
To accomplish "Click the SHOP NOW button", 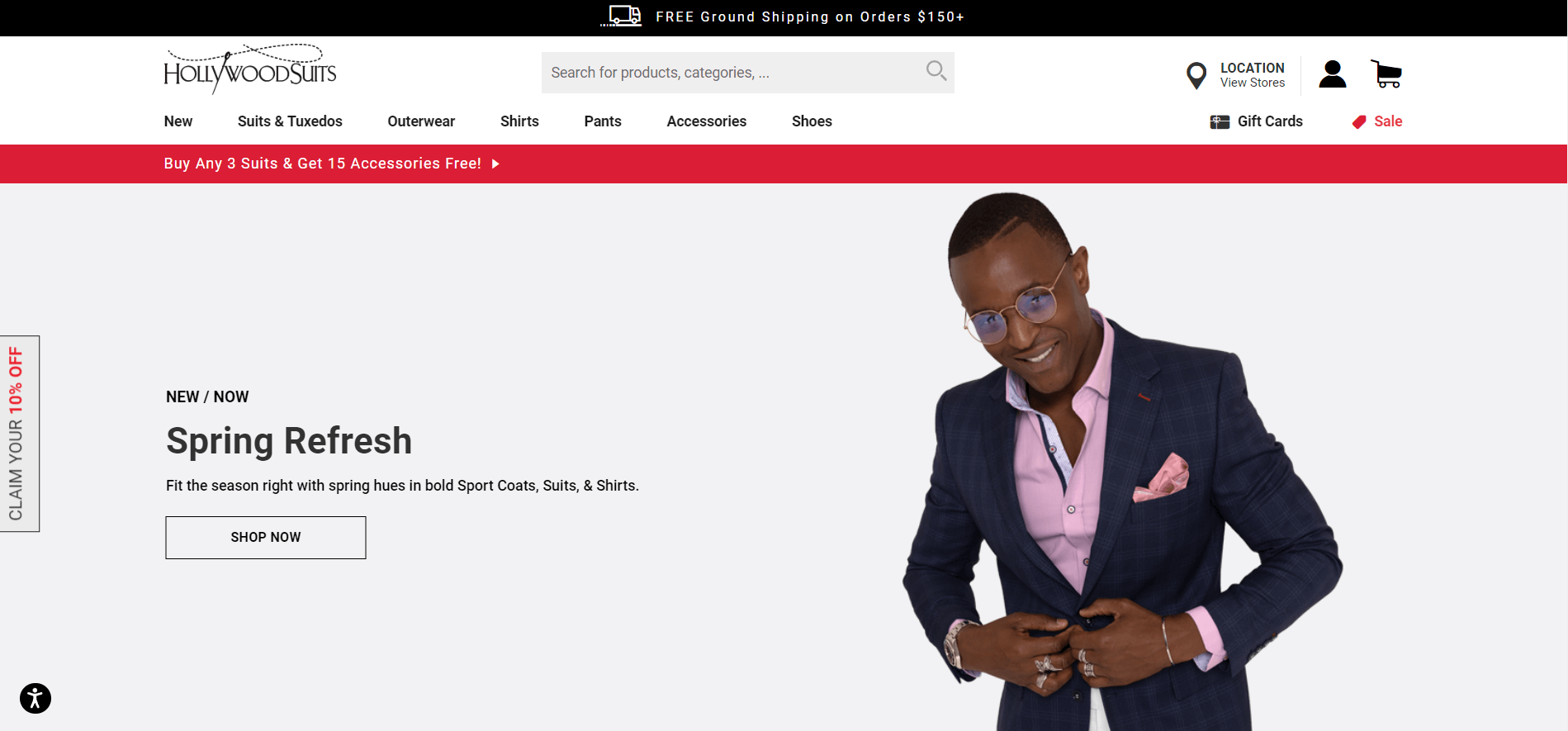I will [266, 538].
